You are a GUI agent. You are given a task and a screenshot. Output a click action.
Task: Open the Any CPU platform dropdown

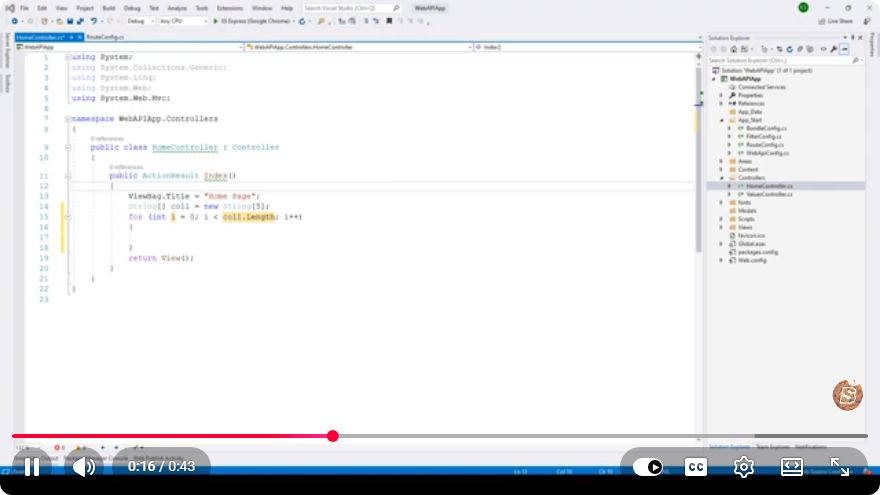[183, 21]
